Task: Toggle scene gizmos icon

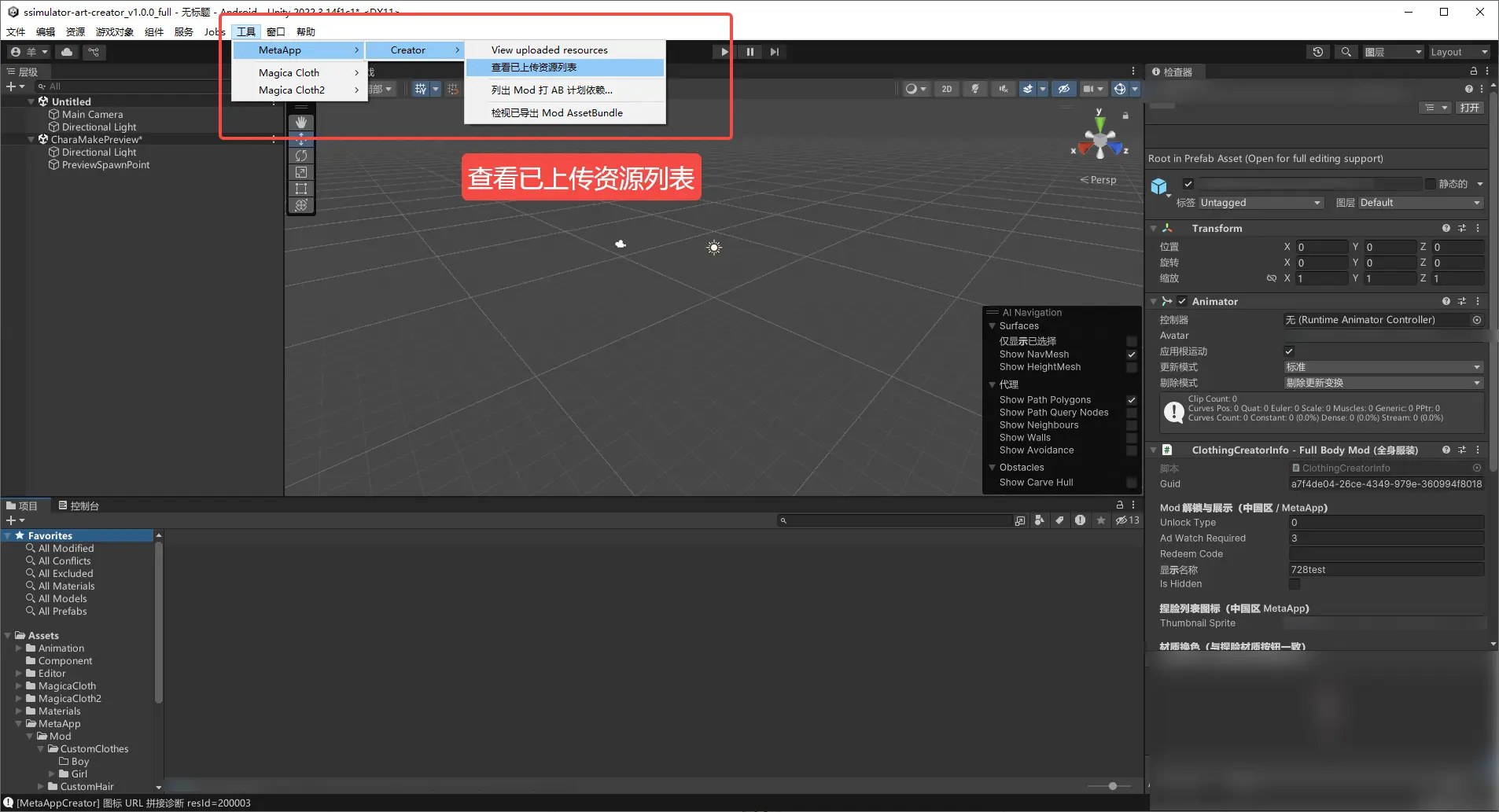Action: click(1120, 89)
